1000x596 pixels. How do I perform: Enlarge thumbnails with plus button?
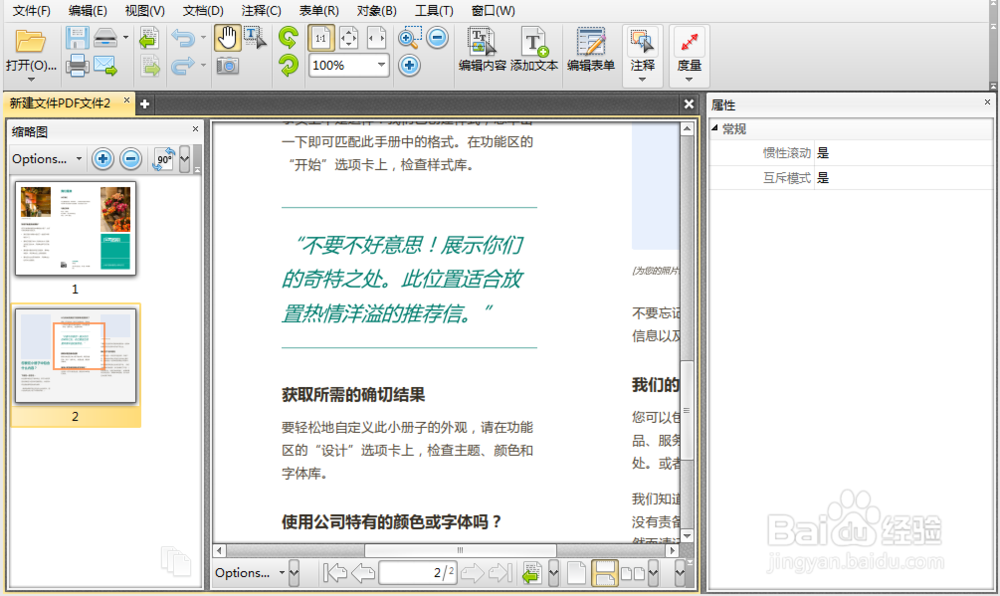pyautogui.click(x=103, y=159)
